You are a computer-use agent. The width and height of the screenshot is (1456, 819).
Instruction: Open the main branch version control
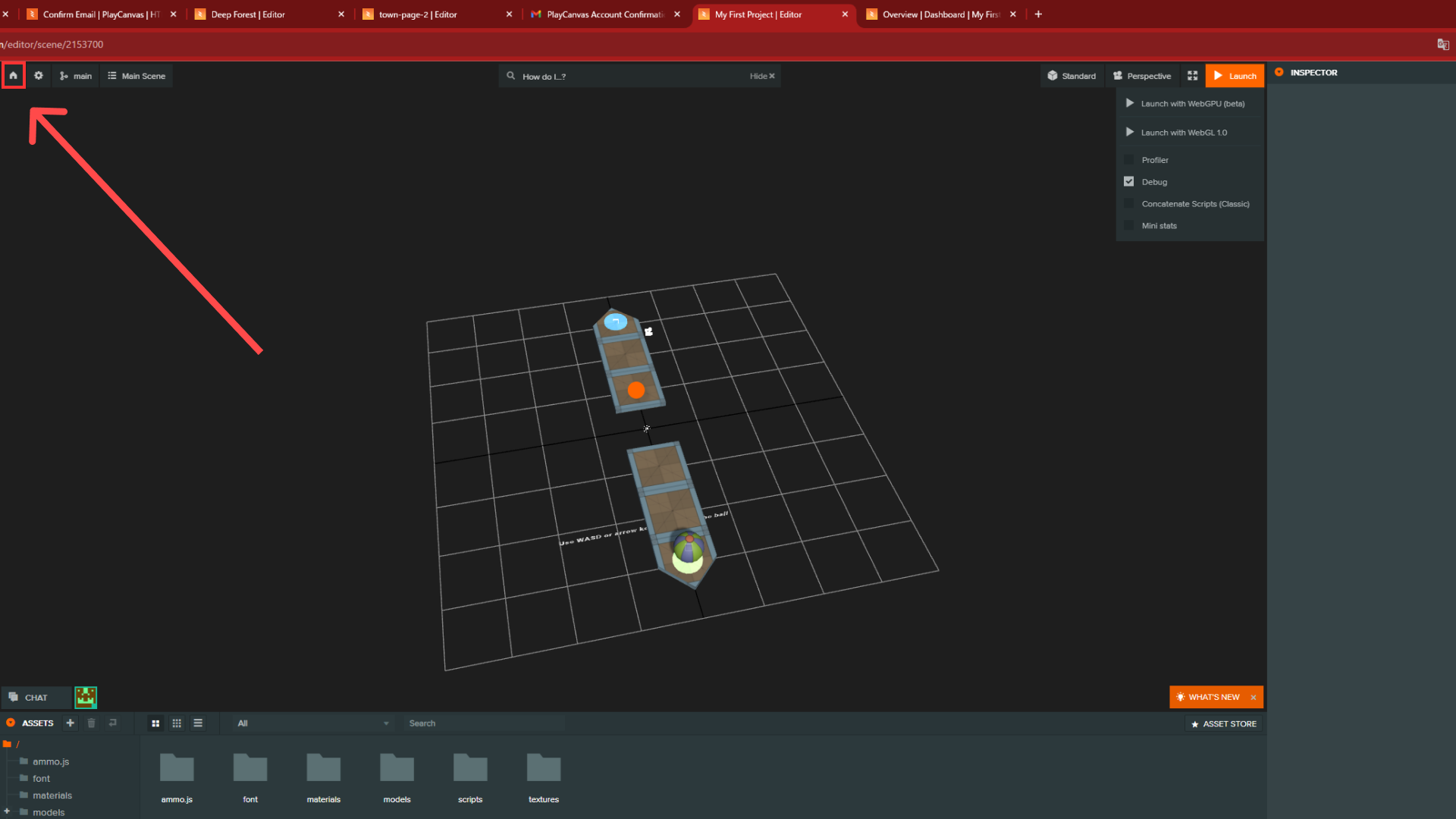(x=76, y=76)
